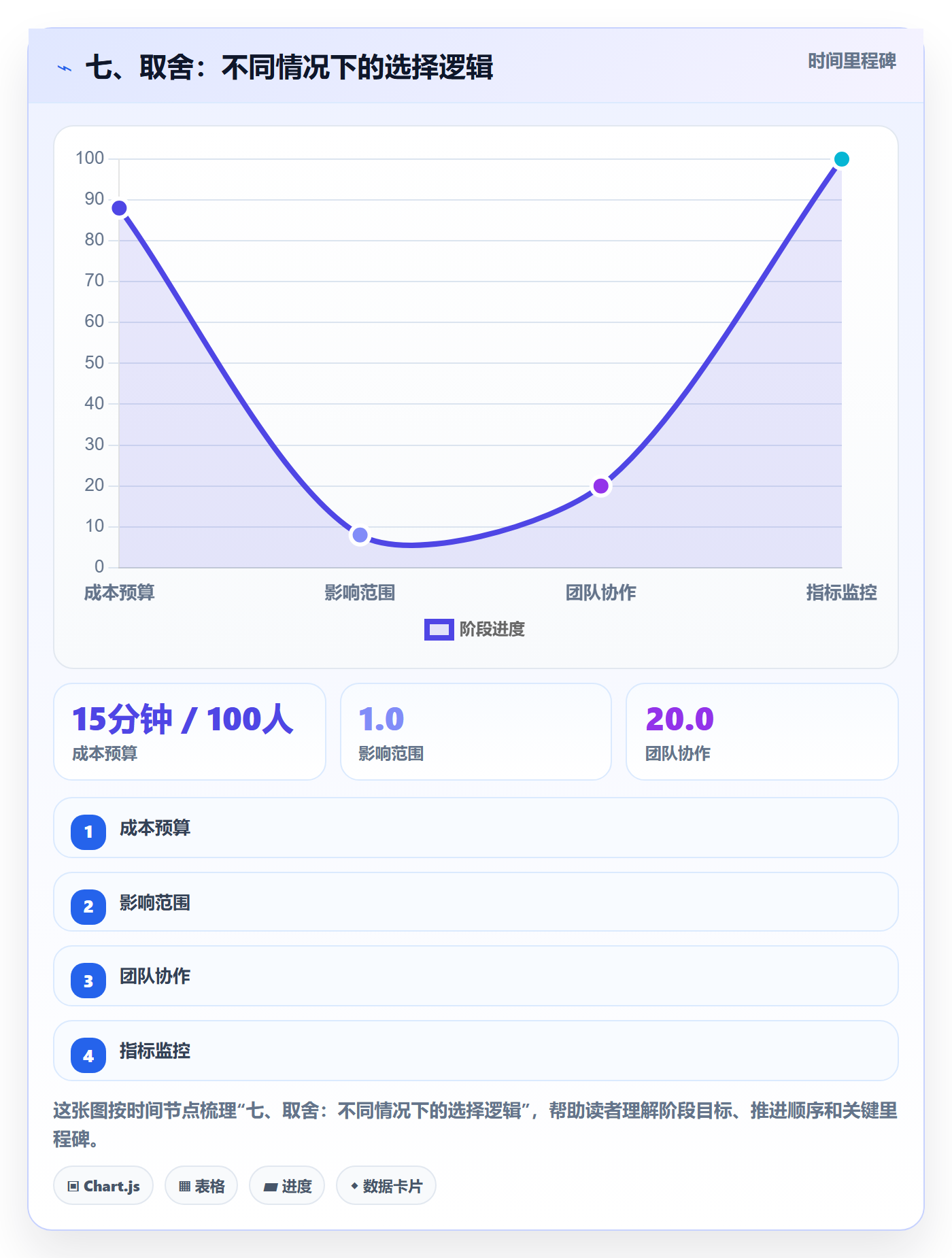
Task: Click the 团队协作 purple data point
Action: (601, 486)
